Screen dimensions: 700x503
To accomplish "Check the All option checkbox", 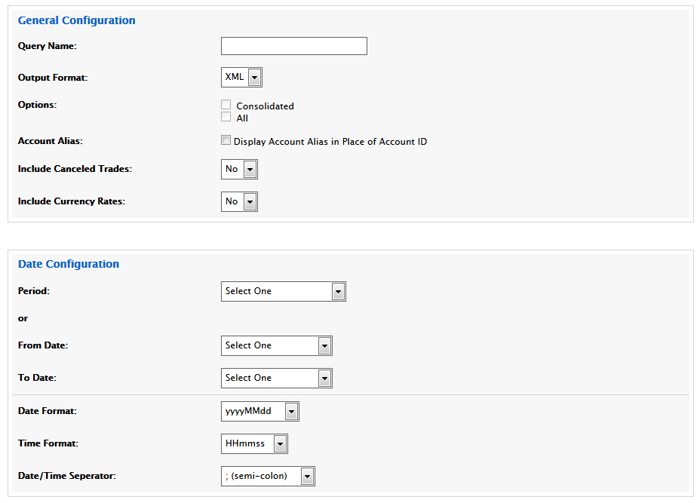I will (x=226, y=116).
